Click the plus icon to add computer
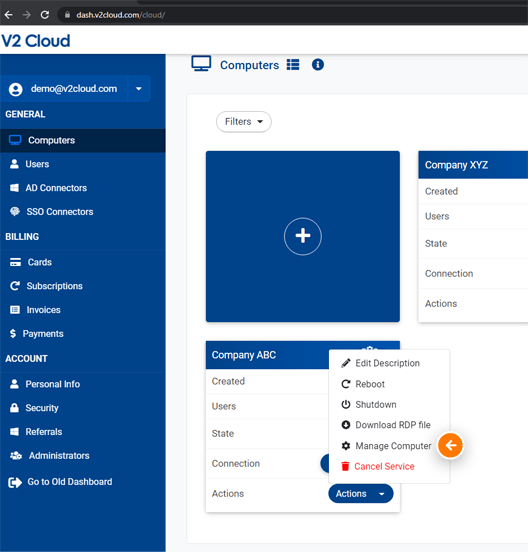This screenshot has width=528, height=552. pos(303,236)
